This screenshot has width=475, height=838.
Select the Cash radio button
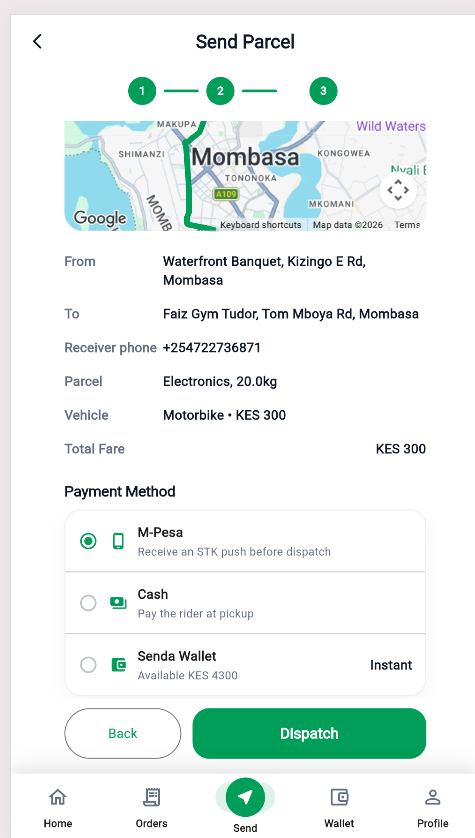88,603
